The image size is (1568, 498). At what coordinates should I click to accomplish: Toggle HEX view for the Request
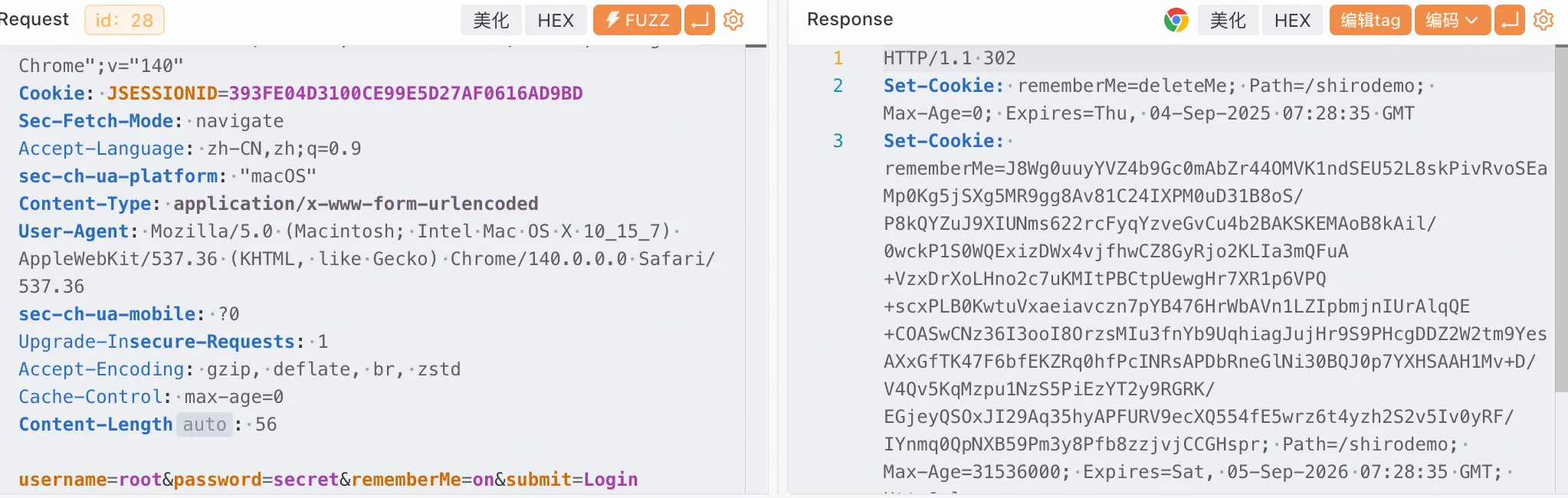[556, 20]
